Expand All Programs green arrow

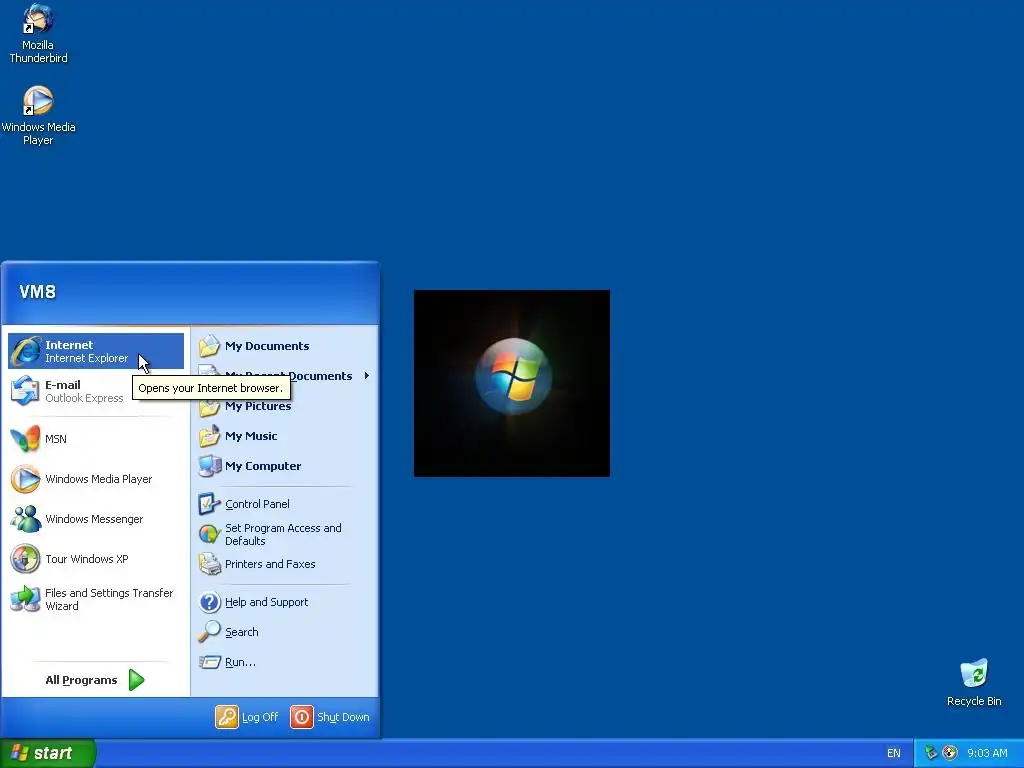[x=136, y=680]
